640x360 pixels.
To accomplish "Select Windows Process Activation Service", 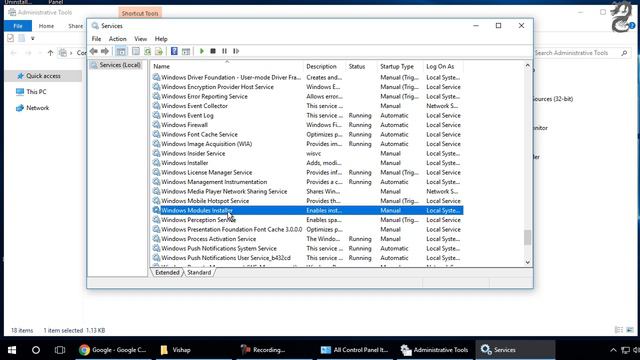I will click(x=307, y=239).
